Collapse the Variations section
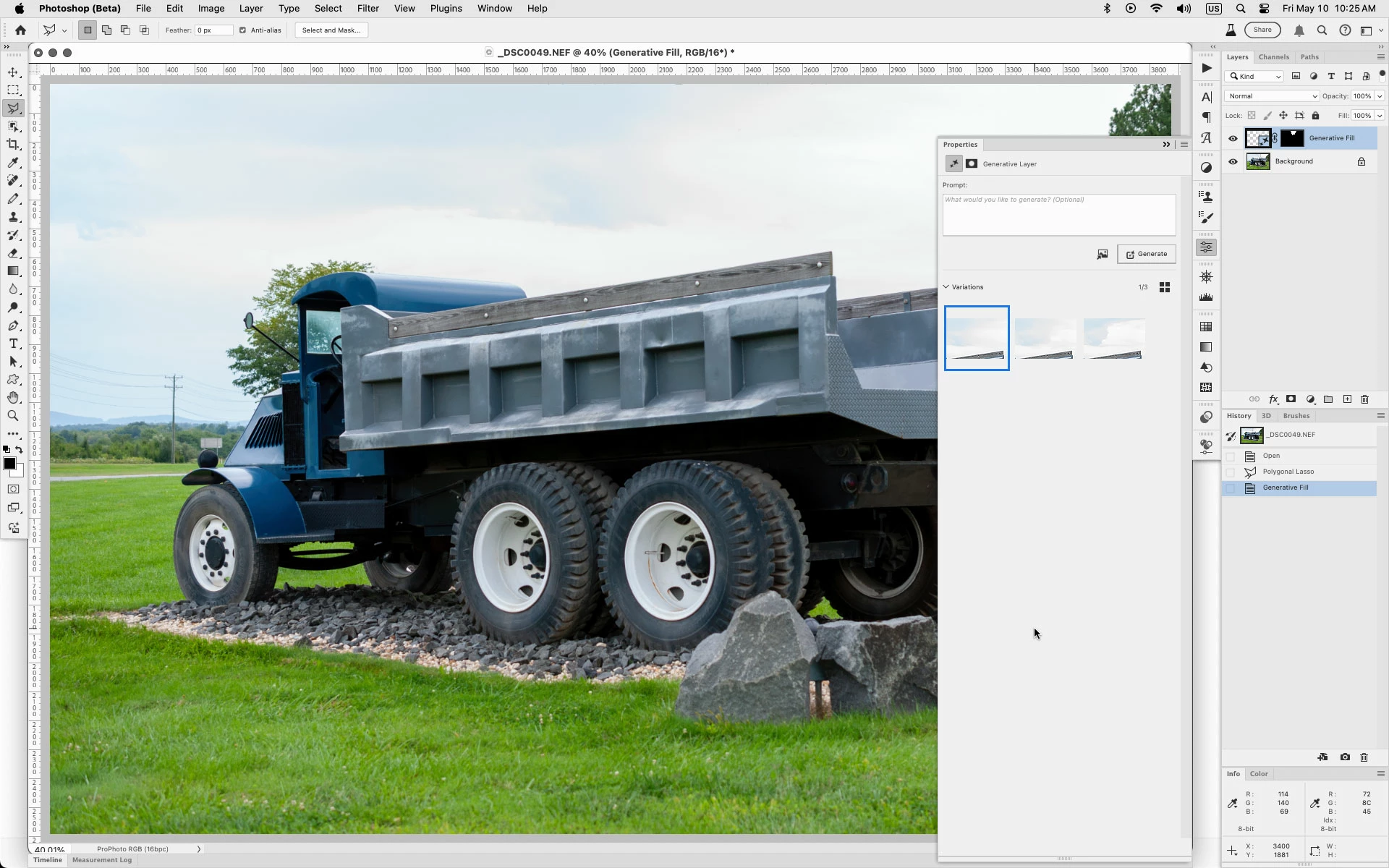Viewport: 1389px width, 868px height. click(x=946, y=287)
